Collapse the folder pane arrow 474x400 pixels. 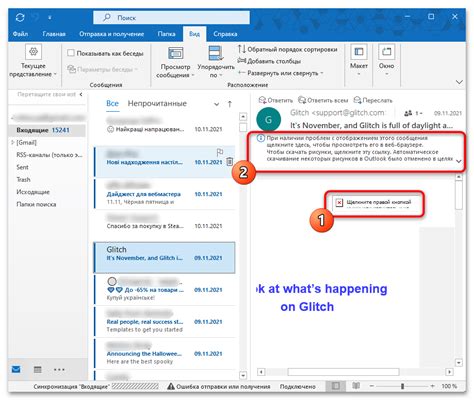click(81, 94)
